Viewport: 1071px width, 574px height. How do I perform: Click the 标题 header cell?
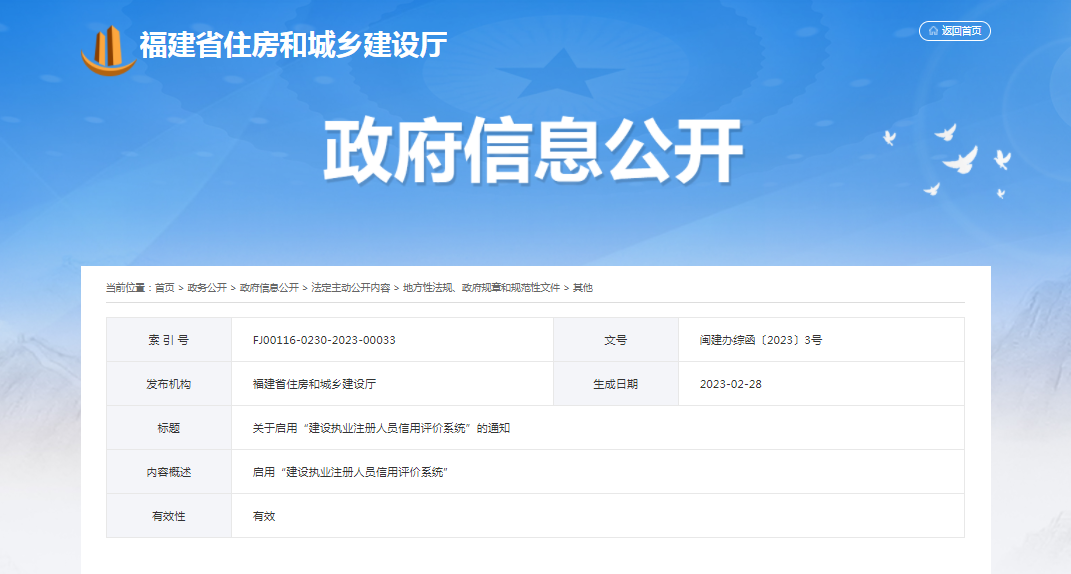(169, 428)
